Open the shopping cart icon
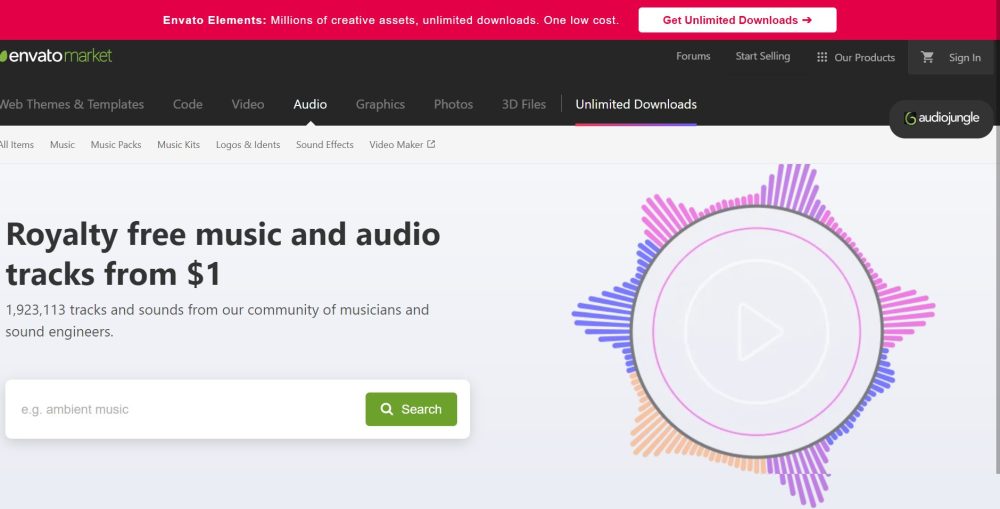 [927, 57]
